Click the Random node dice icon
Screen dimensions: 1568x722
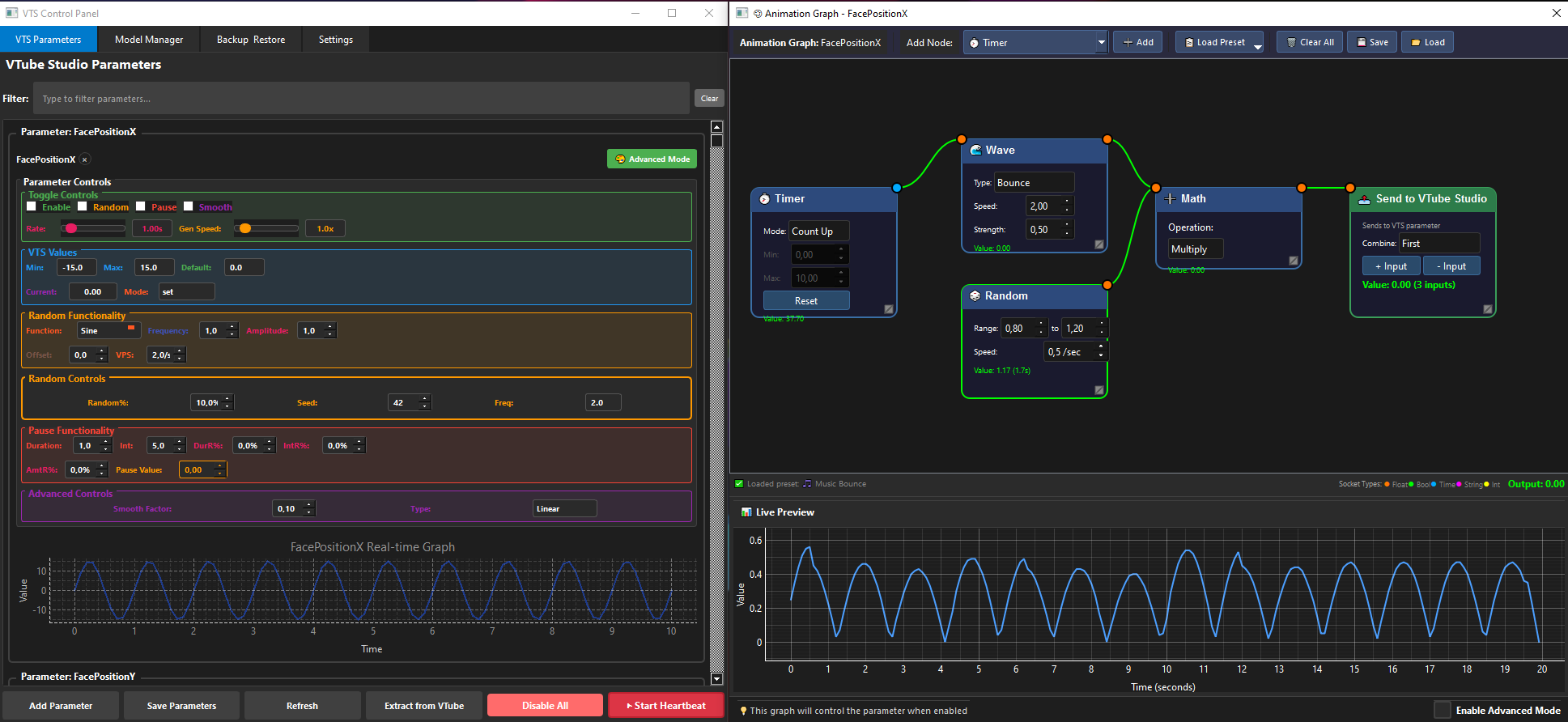pyautogui.click(x=975, y=295)
